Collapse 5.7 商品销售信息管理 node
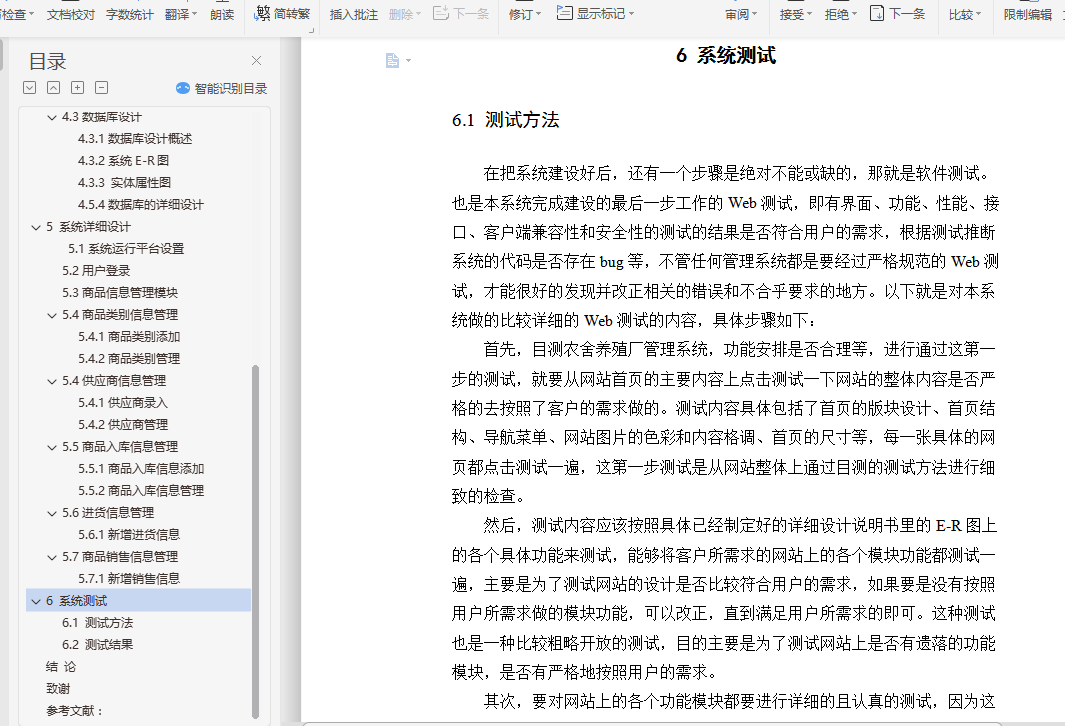Screen dimensions: 1065x726 (52, 558)
